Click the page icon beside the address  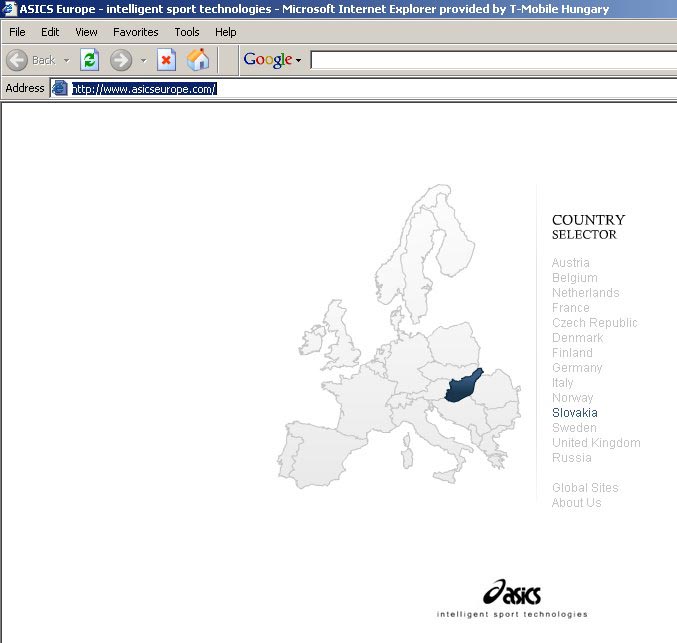pos(60,89)
